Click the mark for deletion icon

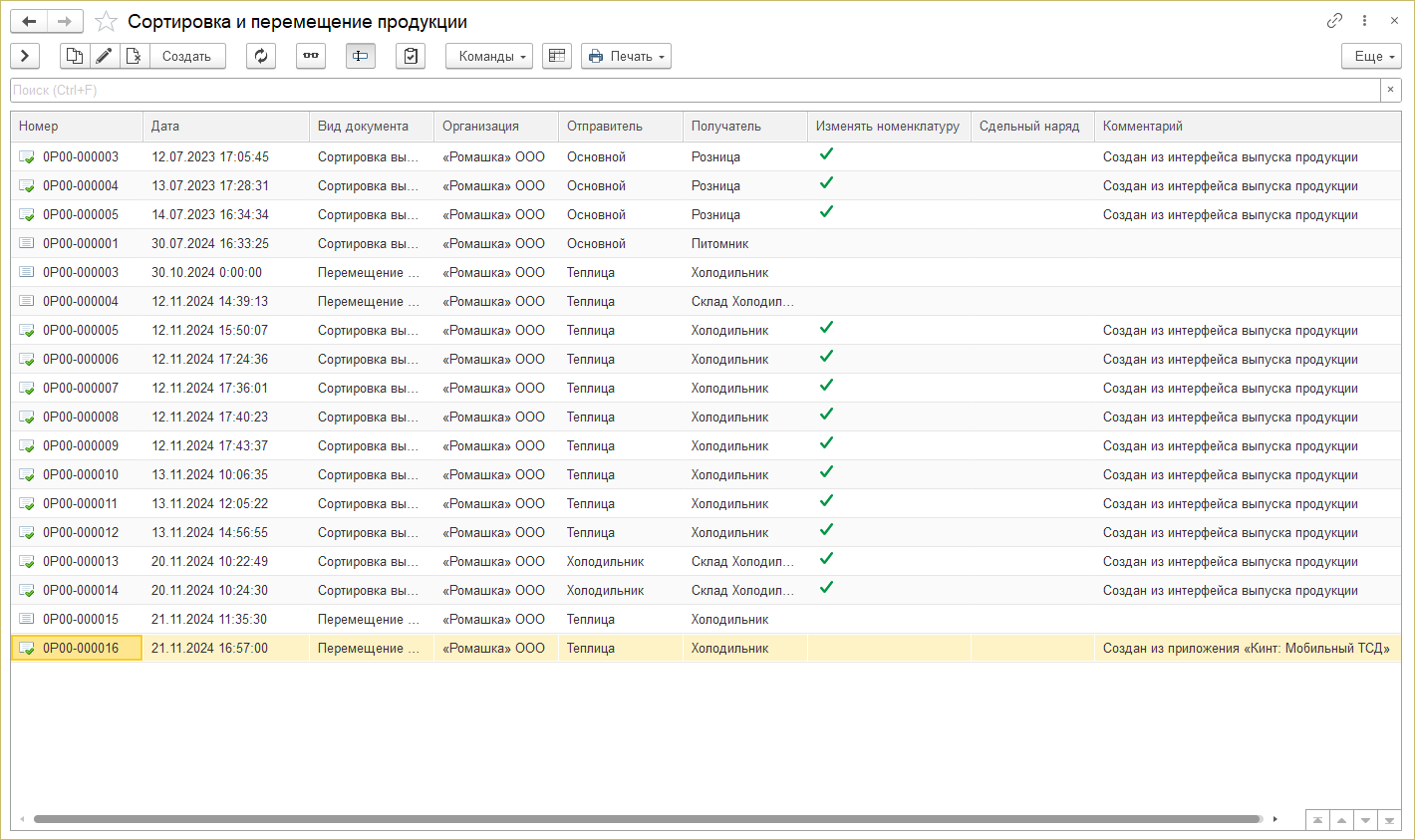[x=134, y=56]
